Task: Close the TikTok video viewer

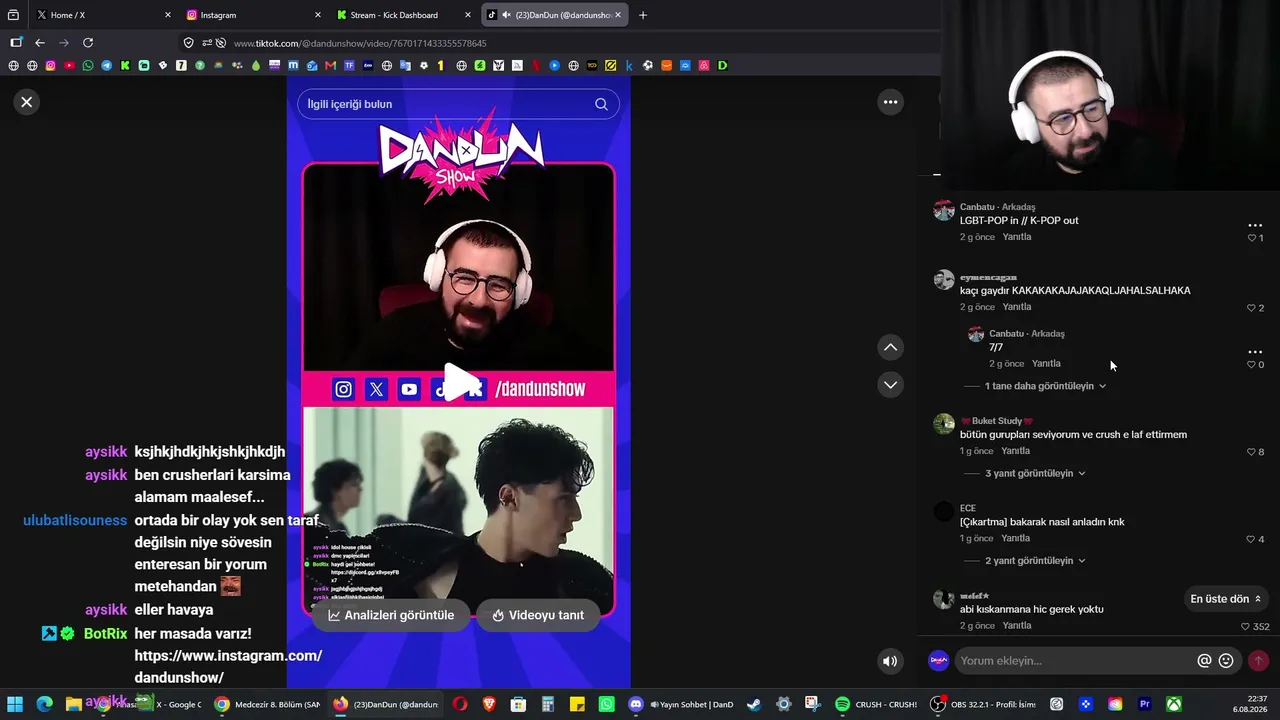Action: point(27,102)
